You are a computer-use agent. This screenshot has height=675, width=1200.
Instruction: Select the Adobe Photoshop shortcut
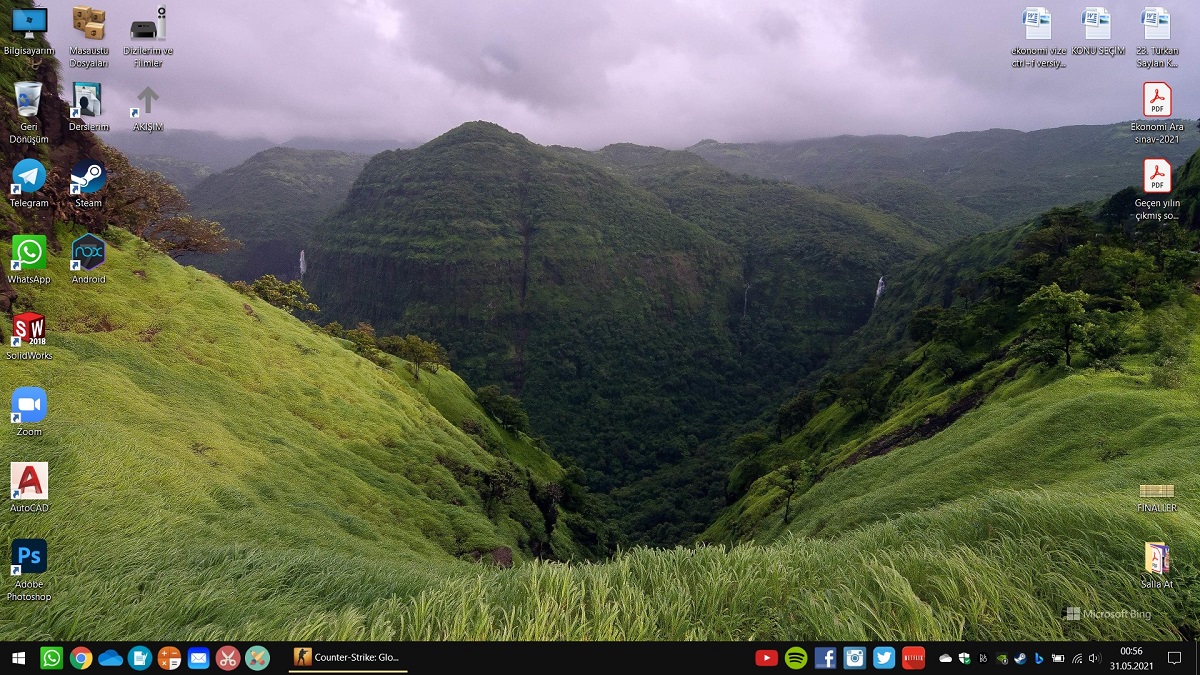point(29,557)
